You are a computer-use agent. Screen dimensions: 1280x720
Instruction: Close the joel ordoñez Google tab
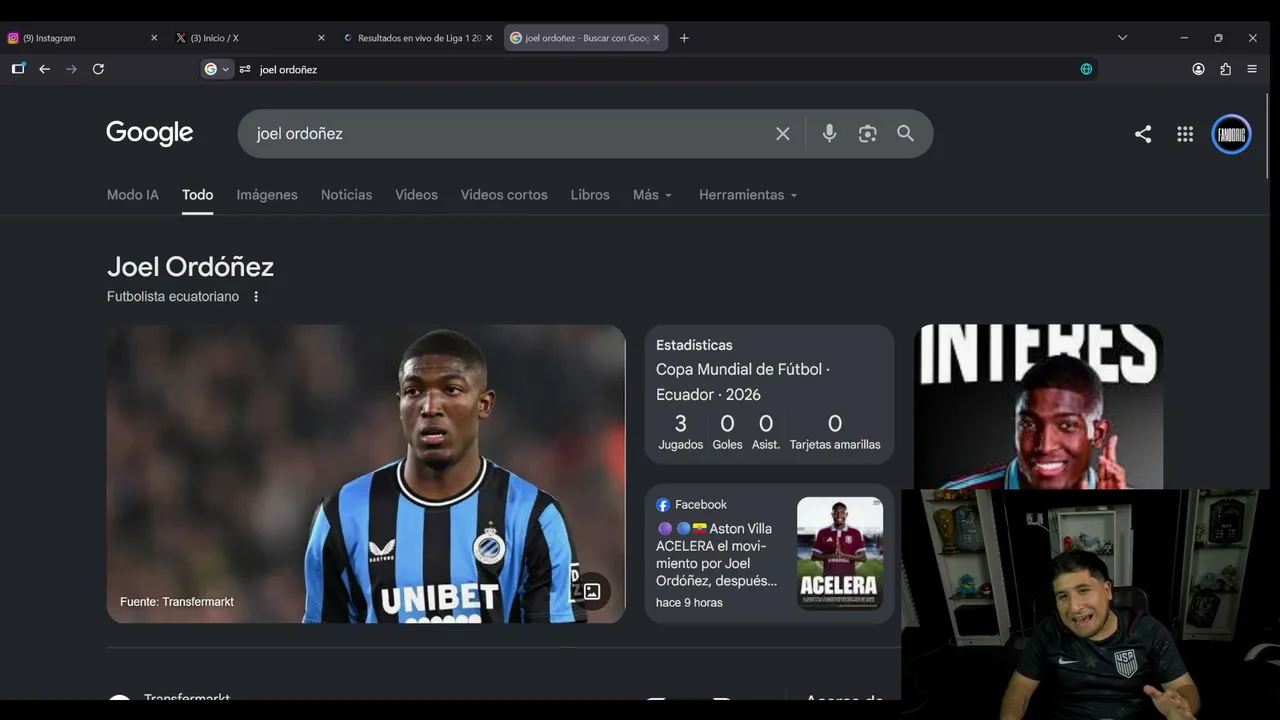(657, 38)
